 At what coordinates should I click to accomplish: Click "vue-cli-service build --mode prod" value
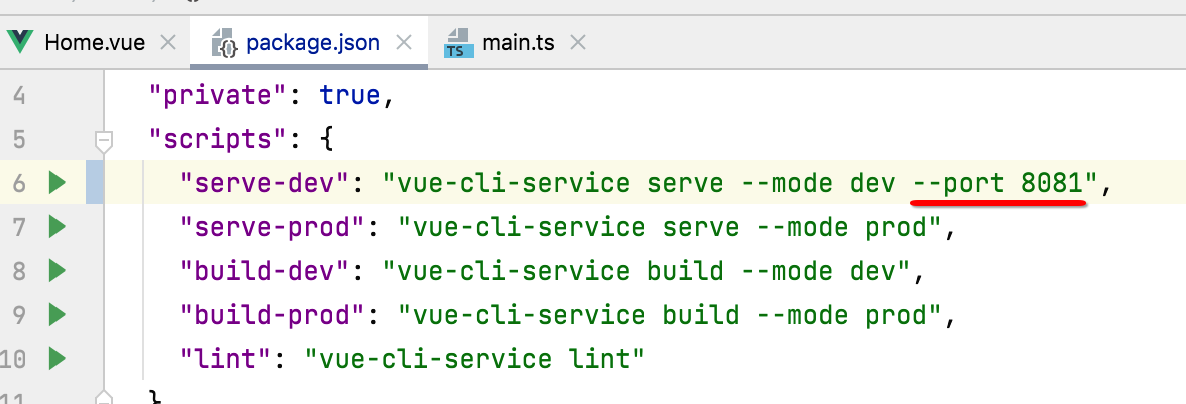[670, 315]
